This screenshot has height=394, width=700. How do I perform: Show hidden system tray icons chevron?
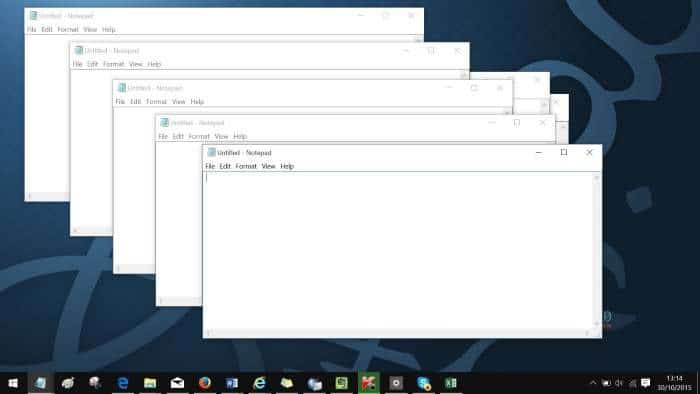coord(593,383)
